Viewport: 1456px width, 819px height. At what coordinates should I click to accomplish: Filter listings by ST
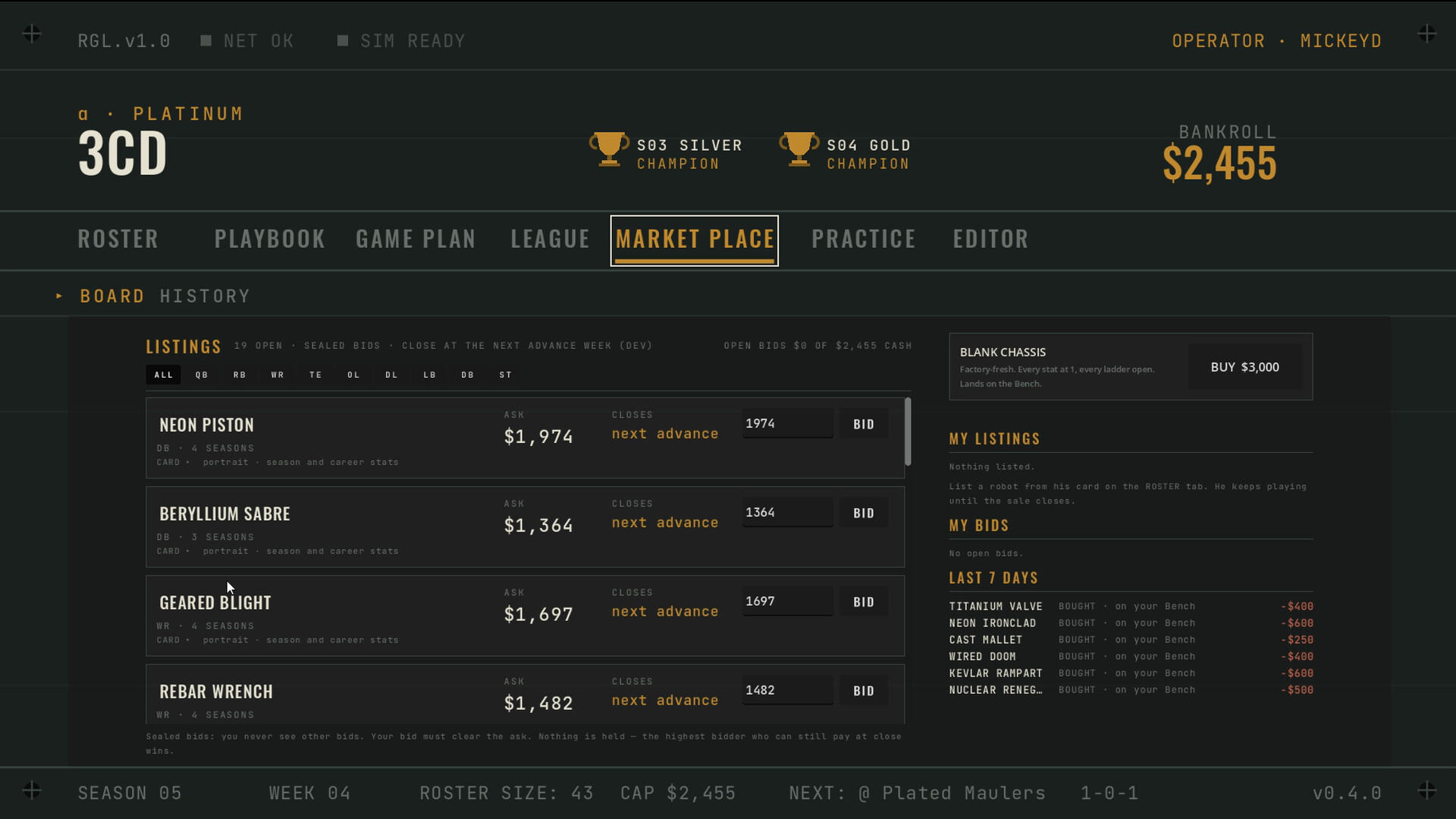tap(506, 375)
